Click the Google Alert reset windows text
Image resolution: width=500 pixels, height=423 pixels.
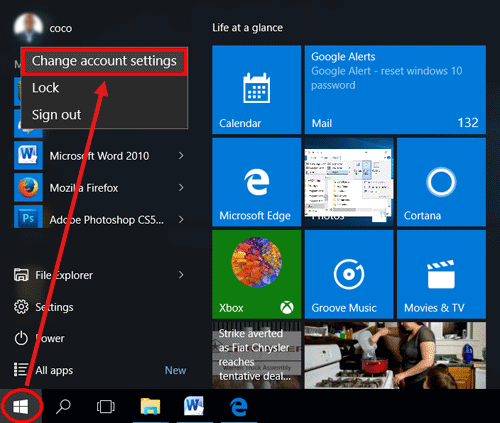tap(387, 78)
